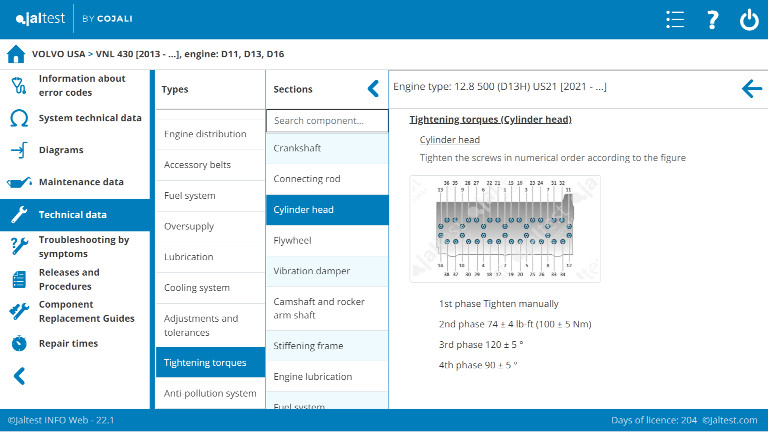The height and width of the screenshot is (432, 768).
Task: Click the cylinder head tightening diagram
Action: (505, 229)
